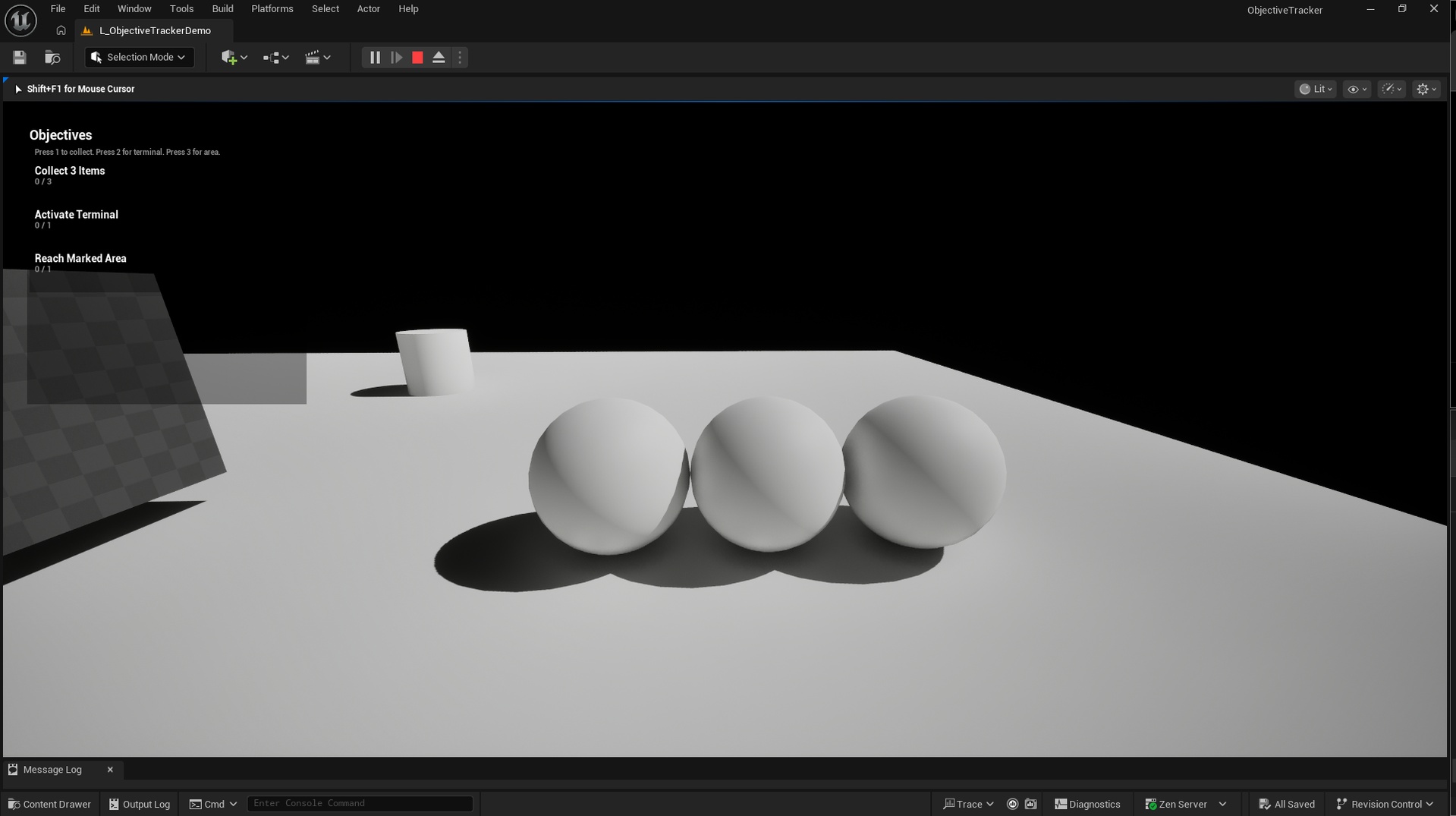Screen dimensions: 1456x816
Task: Open the content browser folder-search icon
Action: [x=52, y=58]
